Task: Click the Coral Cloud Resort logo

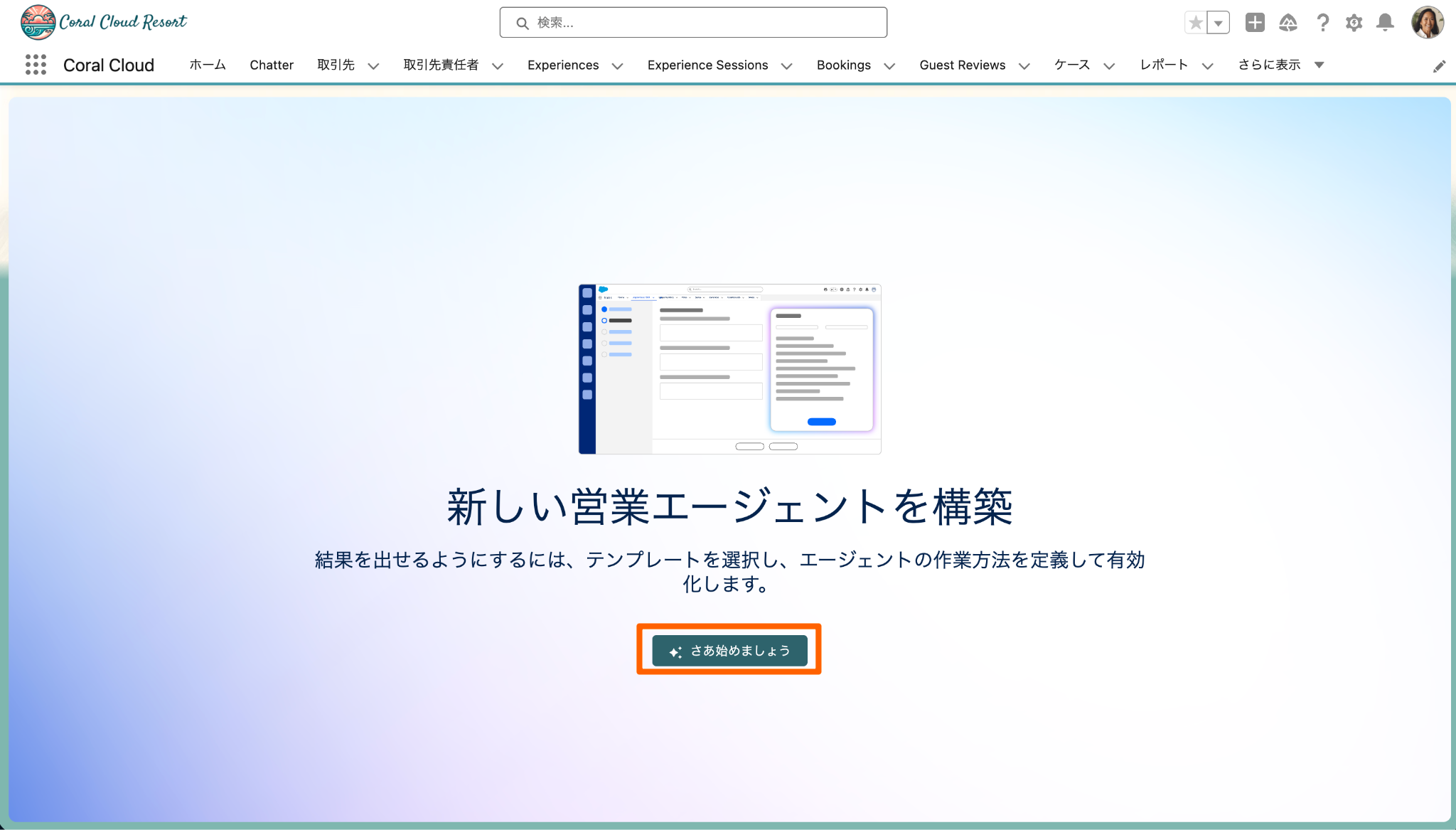Action: pos(104,22)
